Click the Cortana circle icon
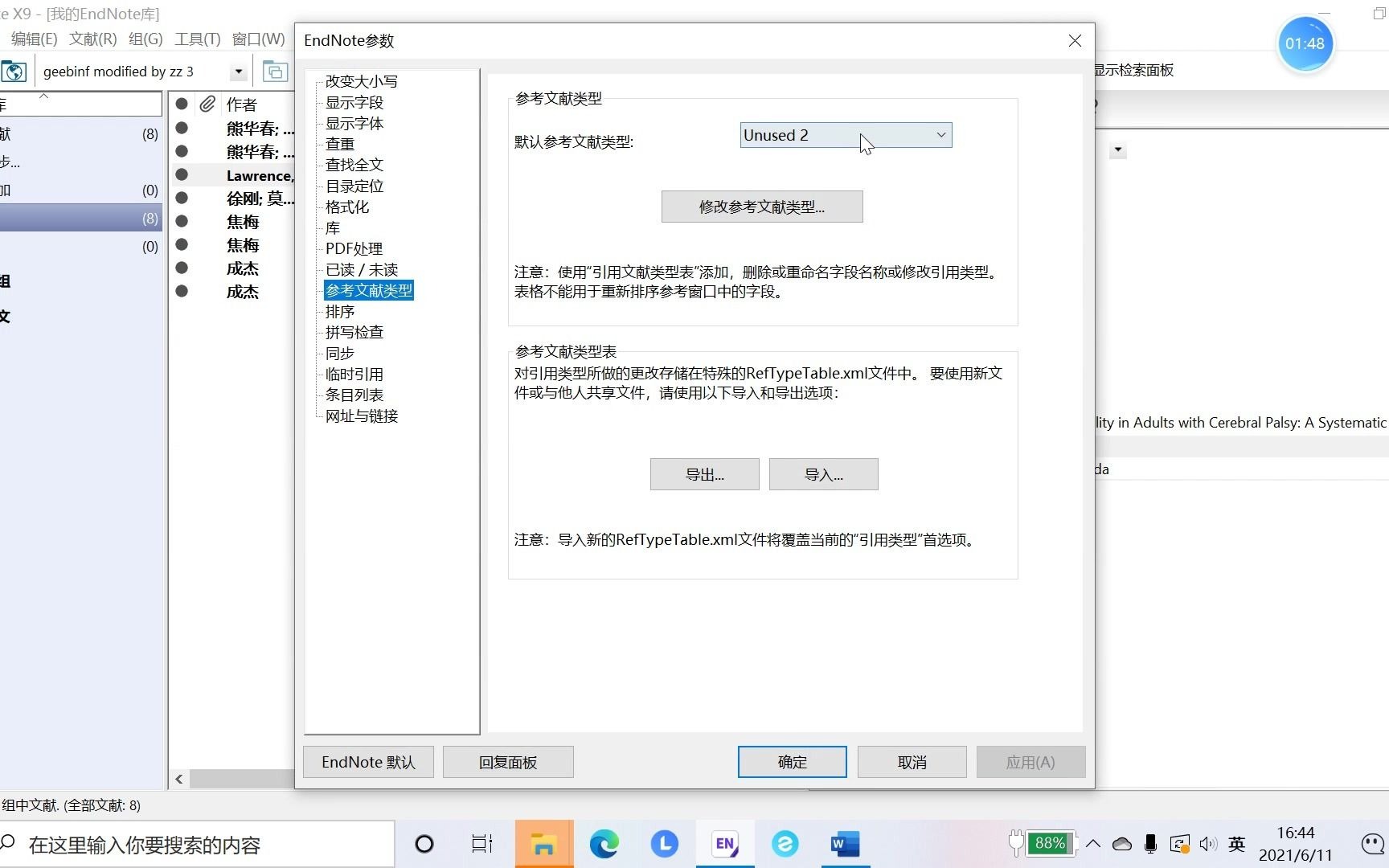This screenshot has width=1389, height=868. click(x=424, y=844)
